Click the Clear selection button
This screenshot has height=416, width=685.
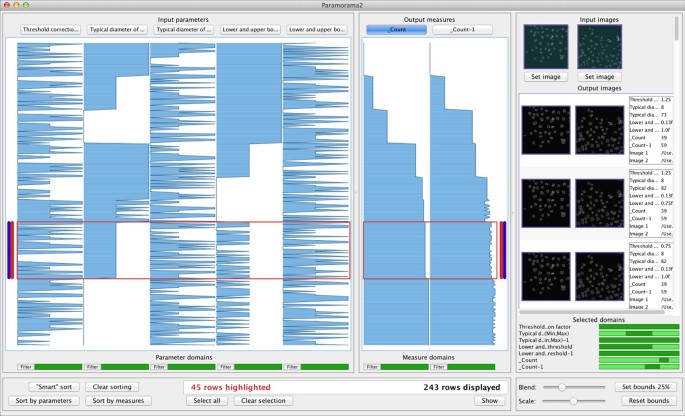click(x=263, y=401)
